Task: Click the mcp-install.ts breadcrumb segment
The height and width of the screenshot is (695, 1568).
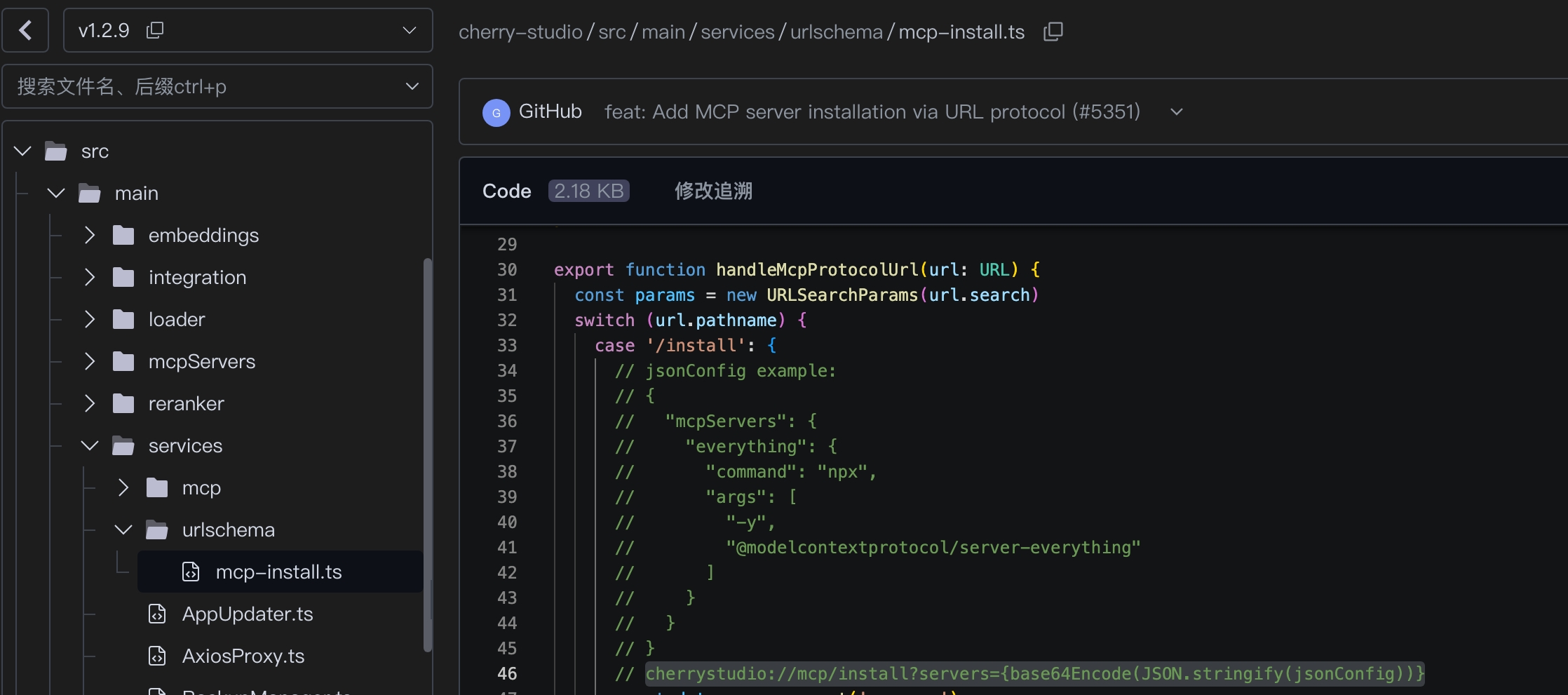Action: pos(961,32)
